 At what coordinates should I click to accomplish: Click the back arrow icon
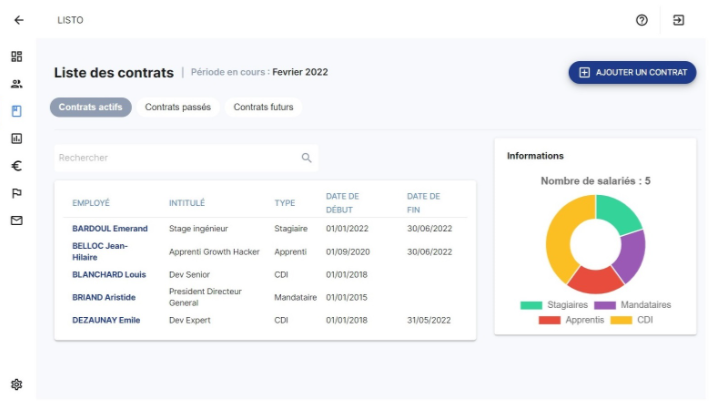tap(19, 20)
